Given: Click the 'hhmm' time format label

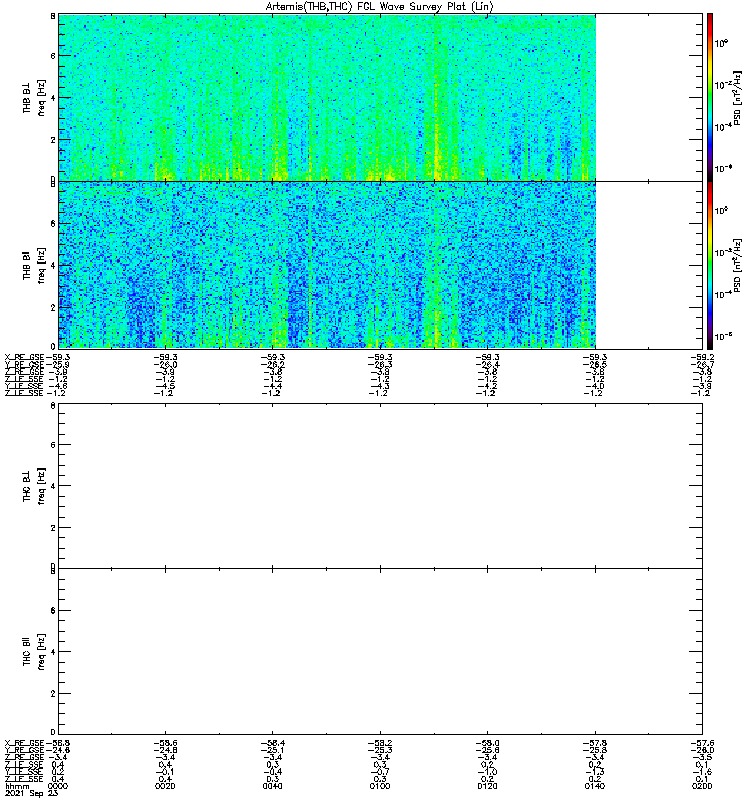Looking at the screenshot, I should (17, 786).
